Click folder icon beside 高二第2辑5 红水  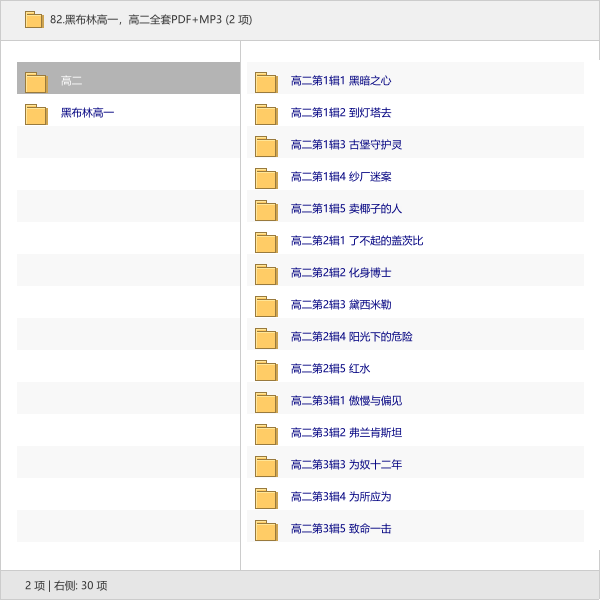pos(266,370)
